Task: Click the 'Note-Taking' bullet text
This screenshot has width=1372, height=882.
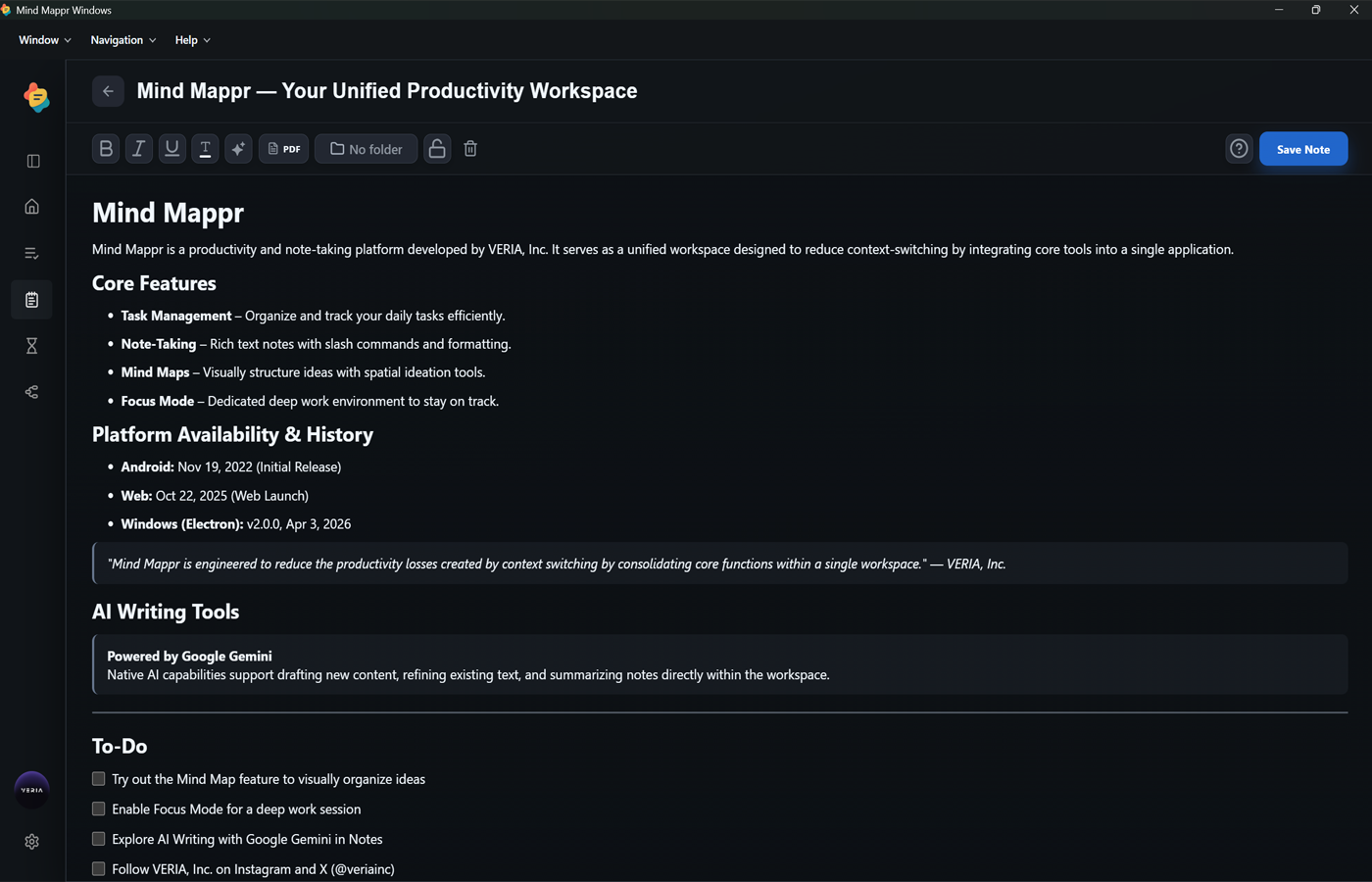Action: 159,344
